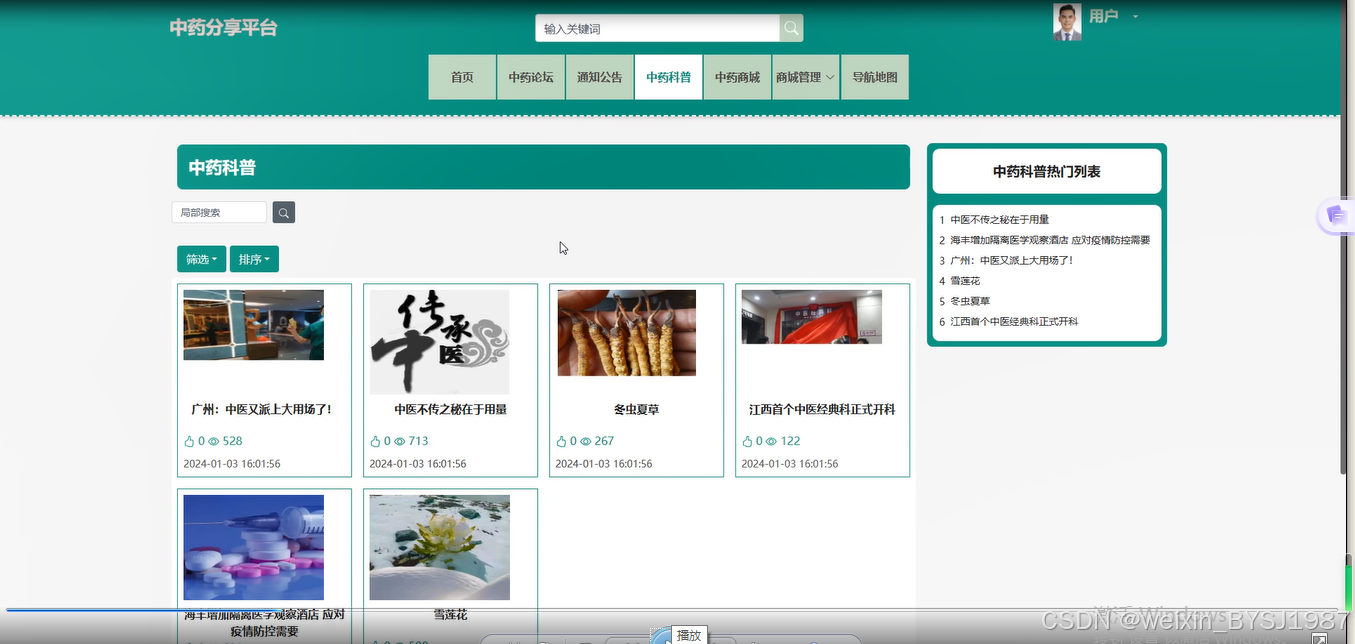
Task: Open the 传承中医 calligraphy thumbnail
Action: (x=440, y=342)
